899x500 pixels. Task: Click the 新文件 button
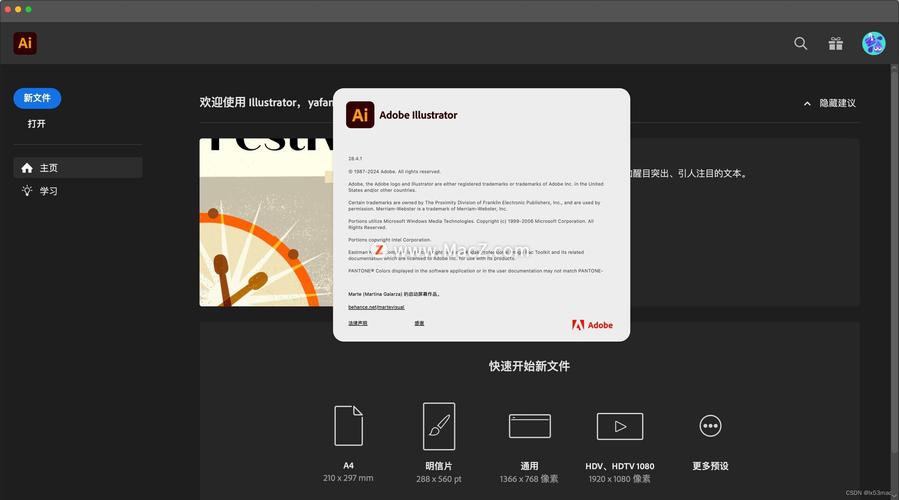coord(37,98)
